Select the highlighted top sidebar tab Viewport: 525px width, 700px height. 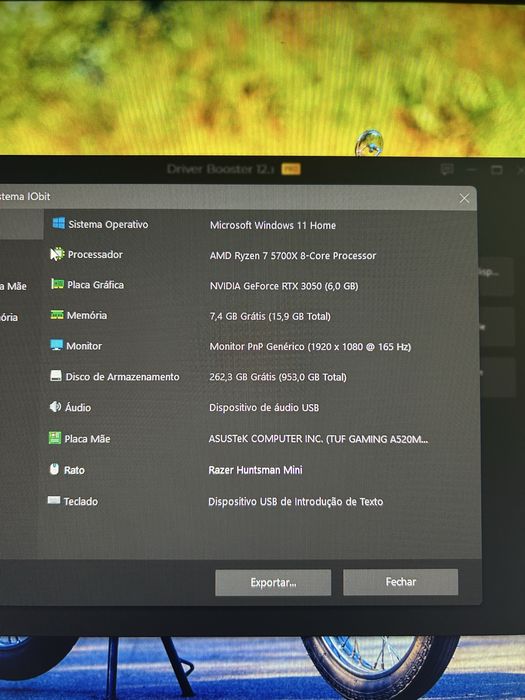(21, 225)
